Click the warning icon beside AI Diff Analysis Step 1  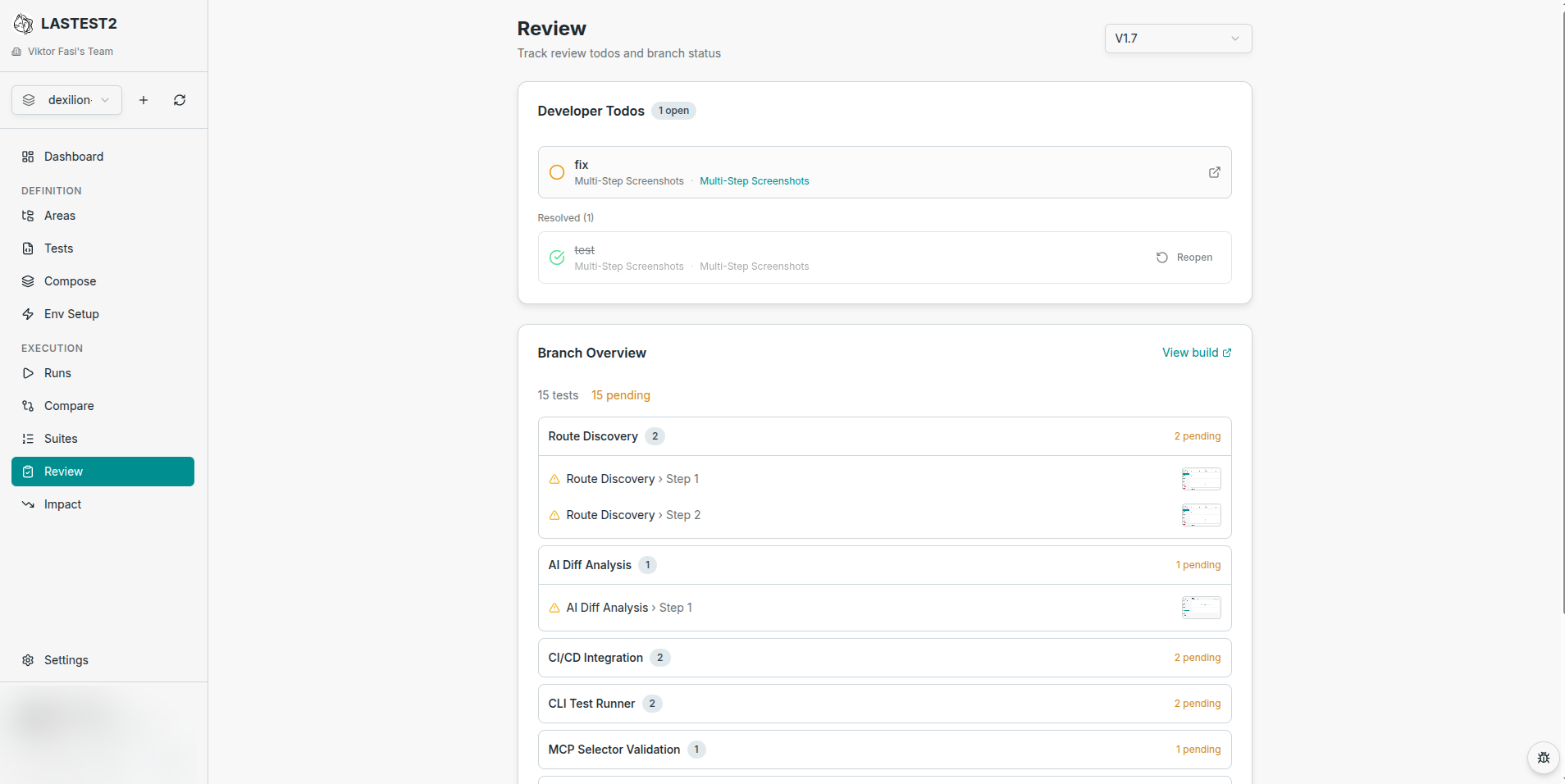(554, 608)
